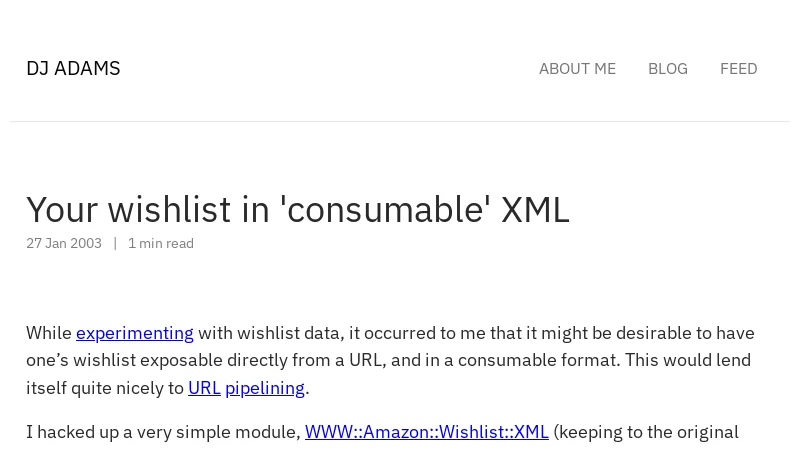Viewport: 800px width, 450px height.
Task: Follow the 'experimenting' hyperlink
Action: point(134,333)
